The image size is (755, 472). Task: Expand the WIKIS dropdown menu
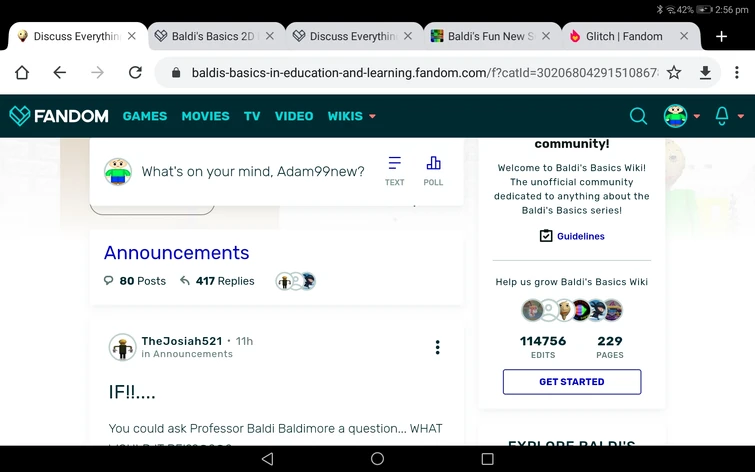click(x=351, y=116)
